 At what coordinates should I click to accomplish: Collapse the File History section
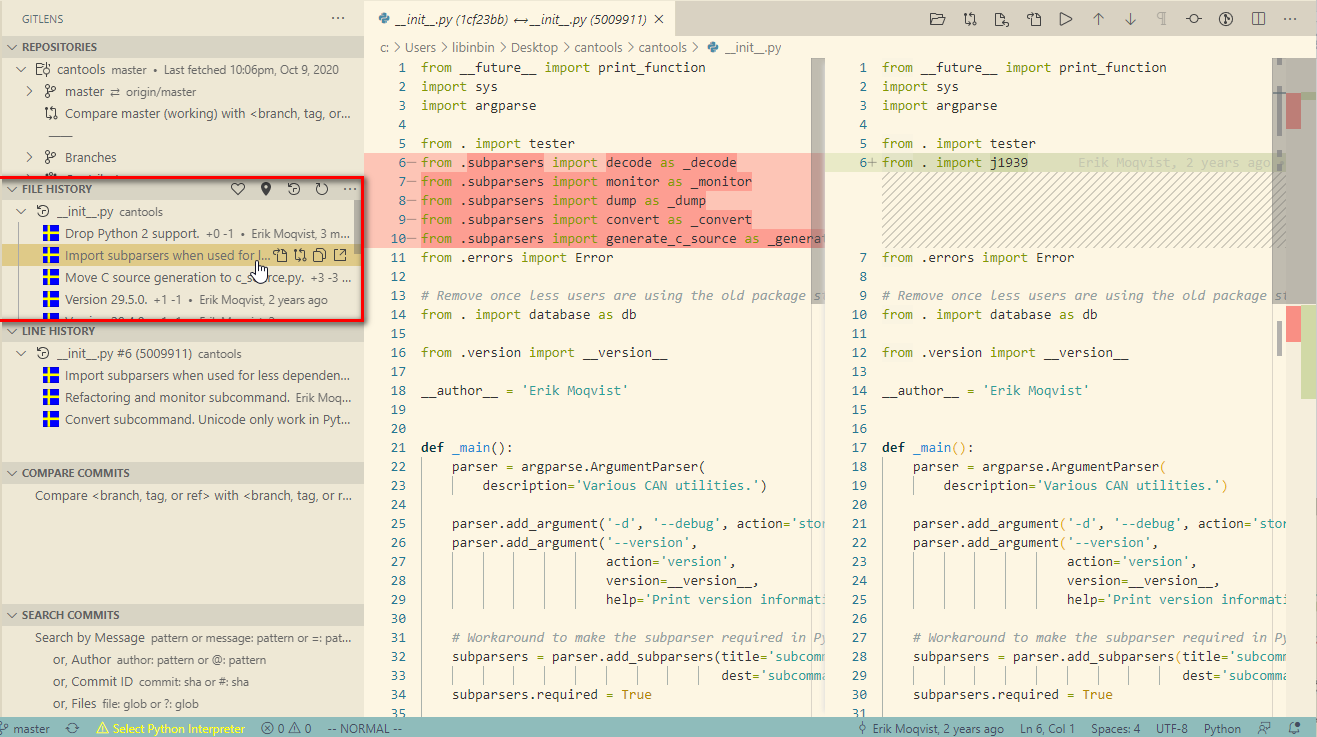click(x=11, y=189)
